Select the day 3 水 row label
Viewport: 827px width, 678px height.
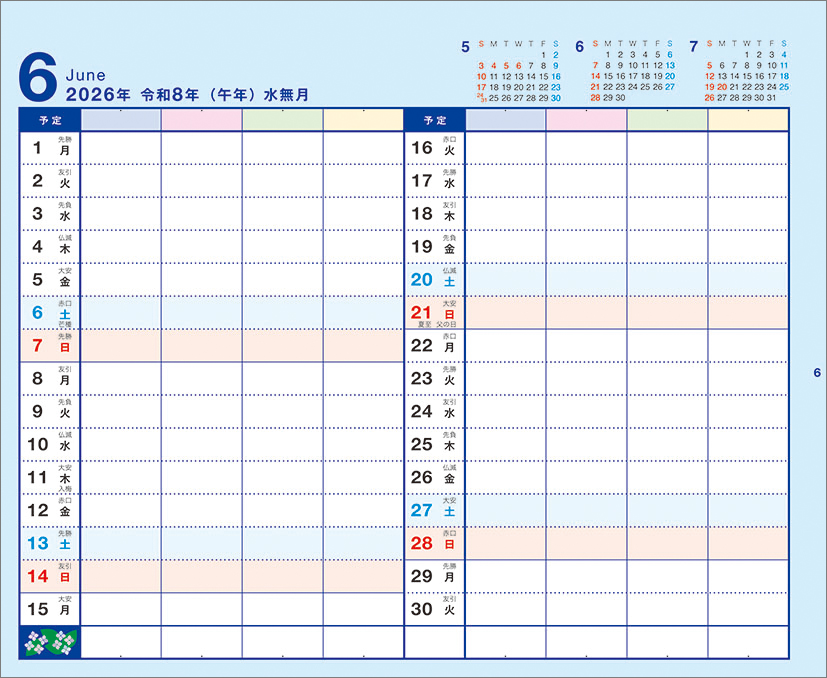click(50, 214)
